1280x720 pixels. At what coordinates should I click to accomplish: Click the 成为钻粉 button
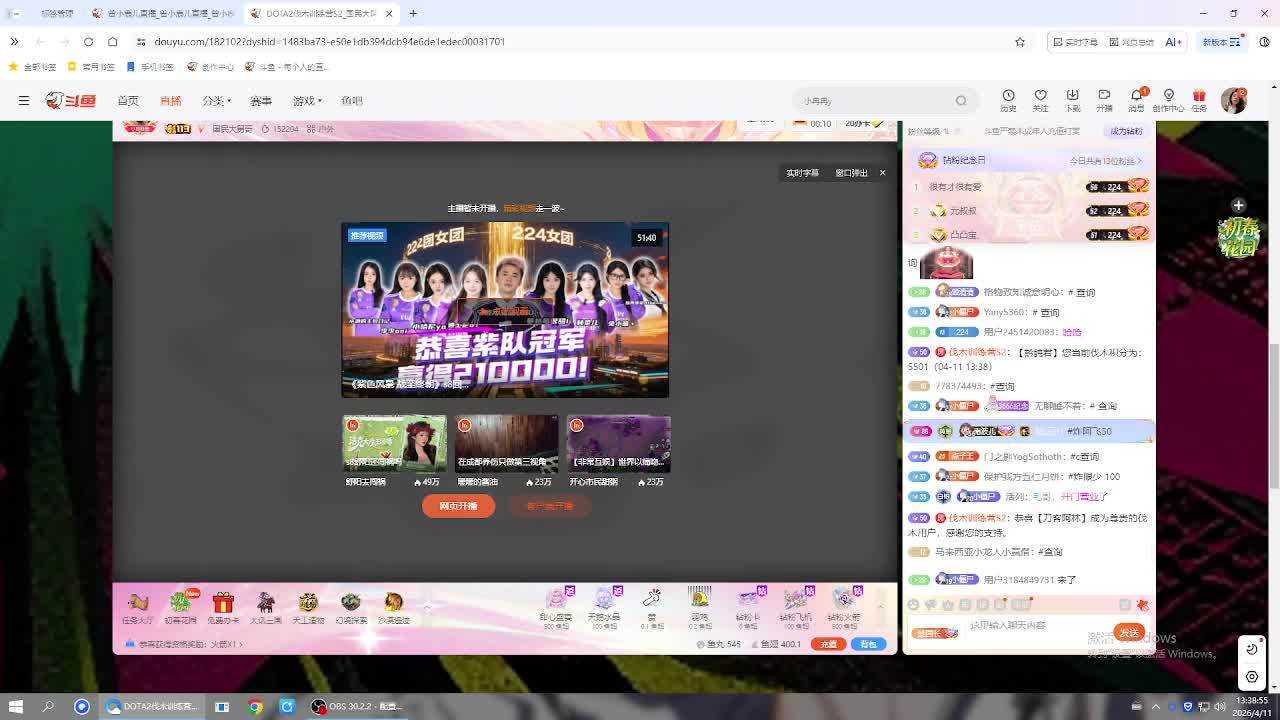pos(1126,131)
